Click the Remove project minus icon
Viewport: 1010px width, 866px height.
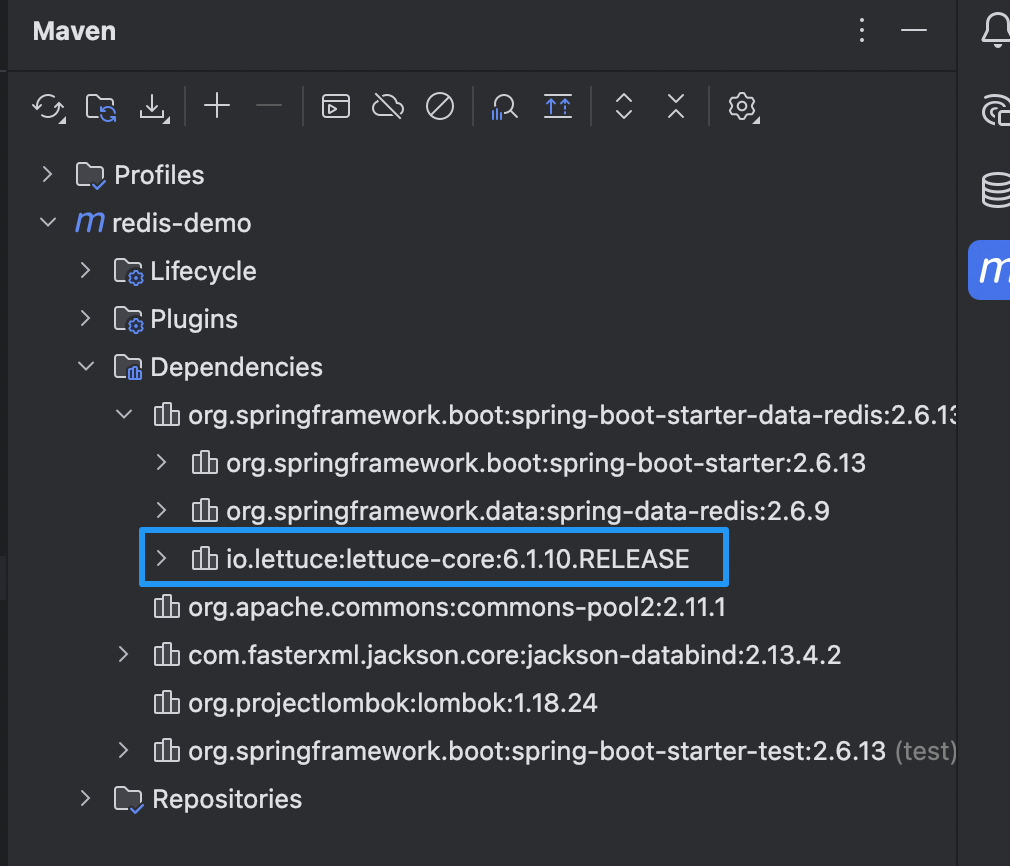(269, 106)
